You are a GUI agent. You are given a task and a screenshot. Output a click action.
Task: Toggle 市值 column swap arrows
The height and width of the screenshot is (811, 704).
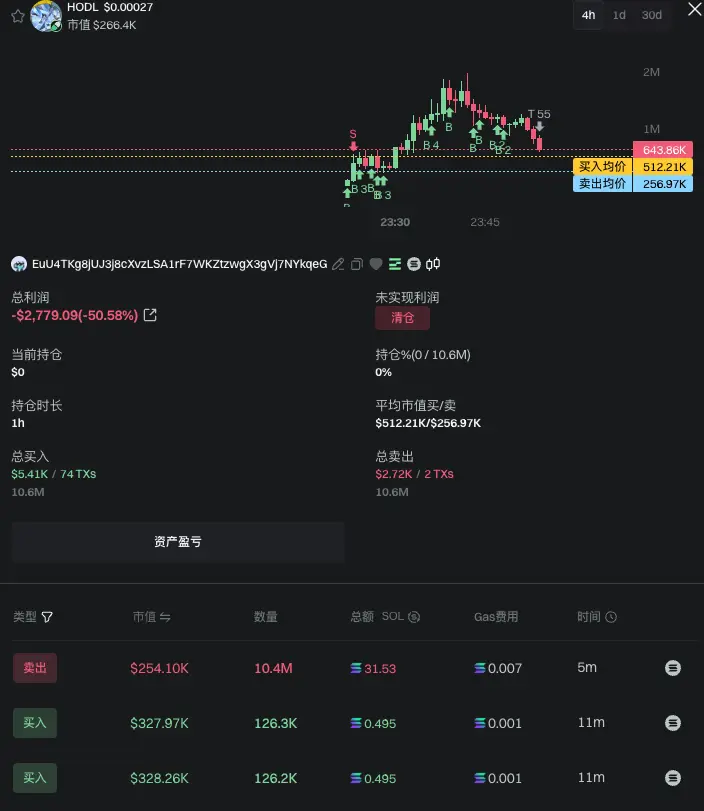tap(165, 617)
